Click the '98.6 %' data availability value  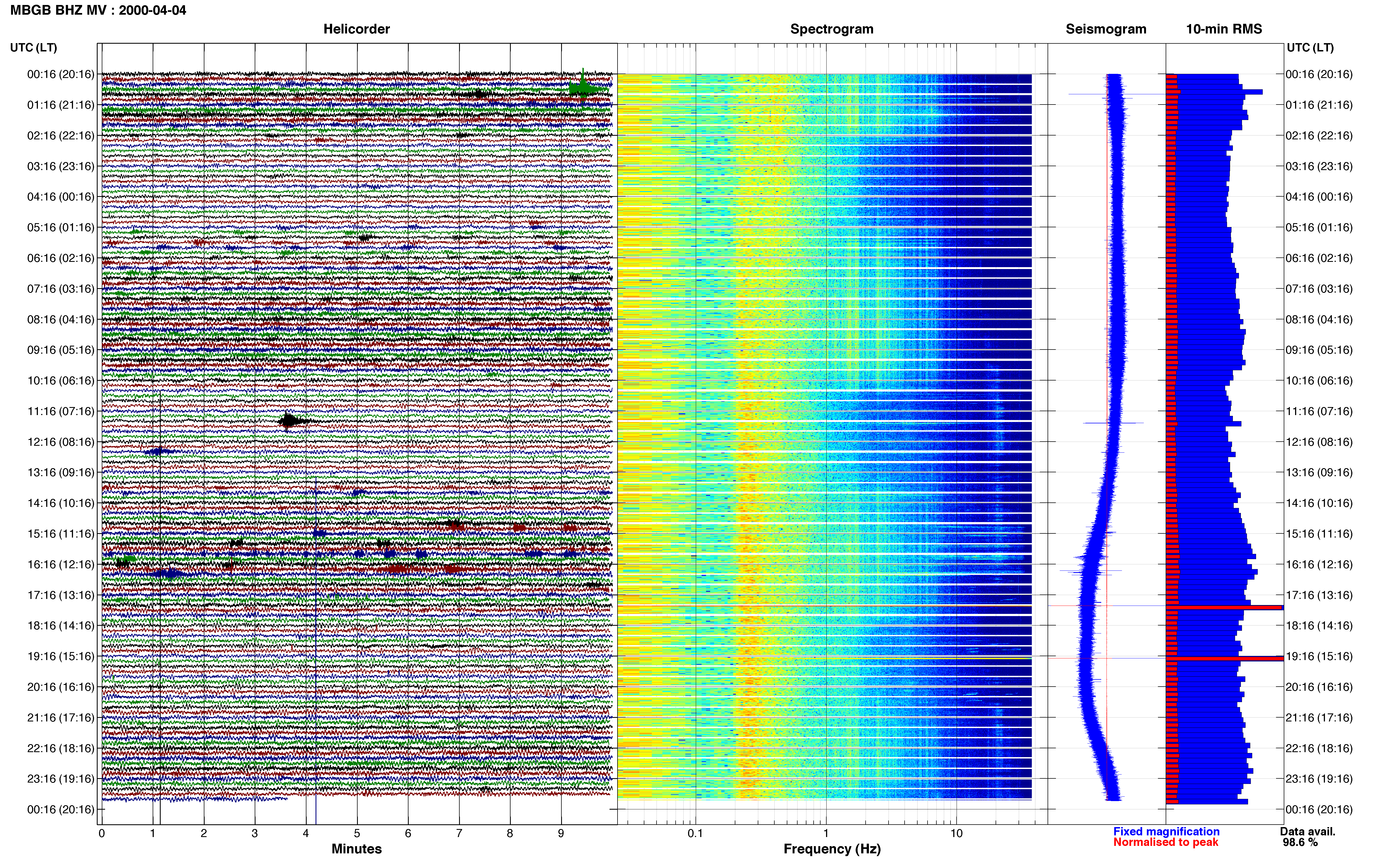1300,842
